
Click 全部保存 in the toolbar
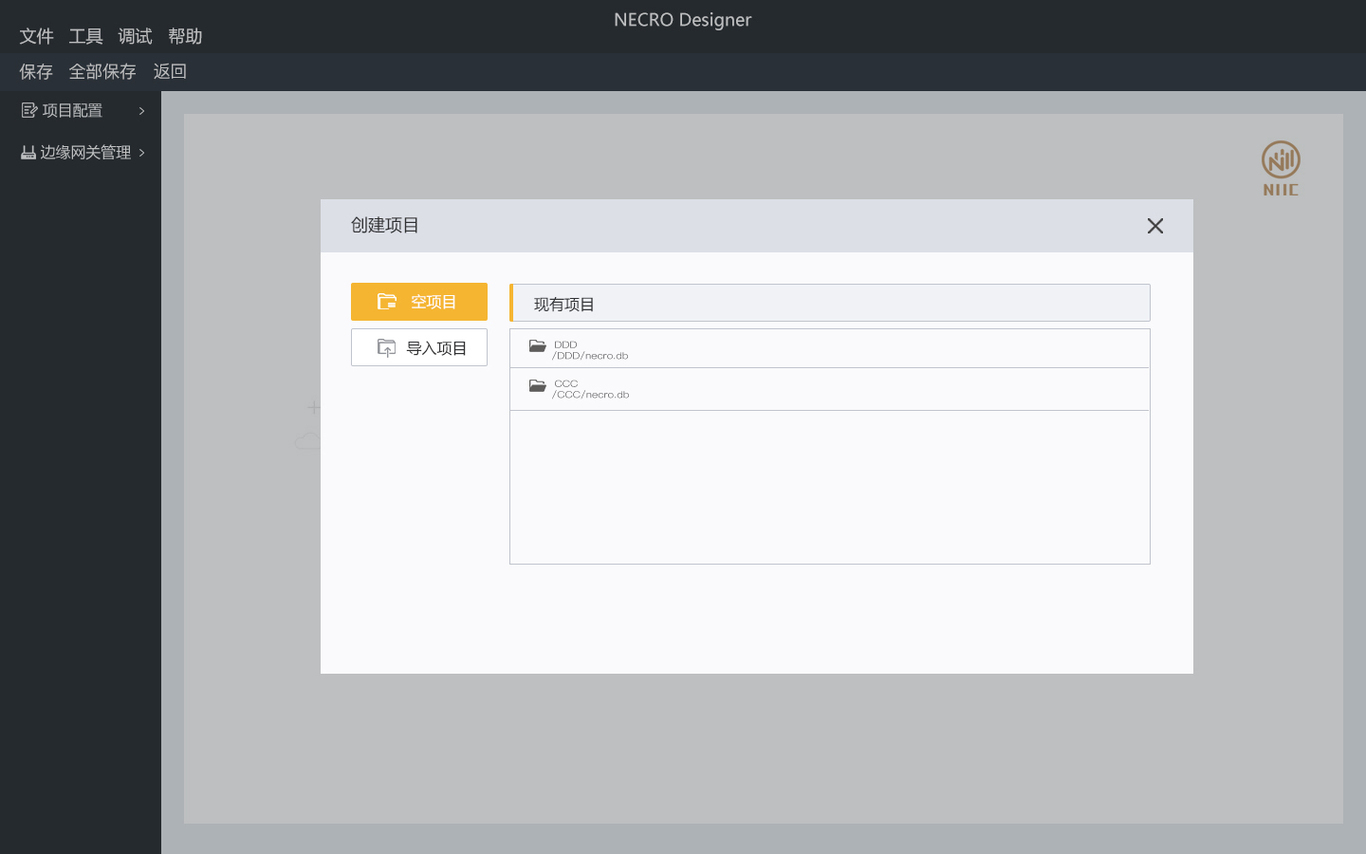(x=102, y=71)
